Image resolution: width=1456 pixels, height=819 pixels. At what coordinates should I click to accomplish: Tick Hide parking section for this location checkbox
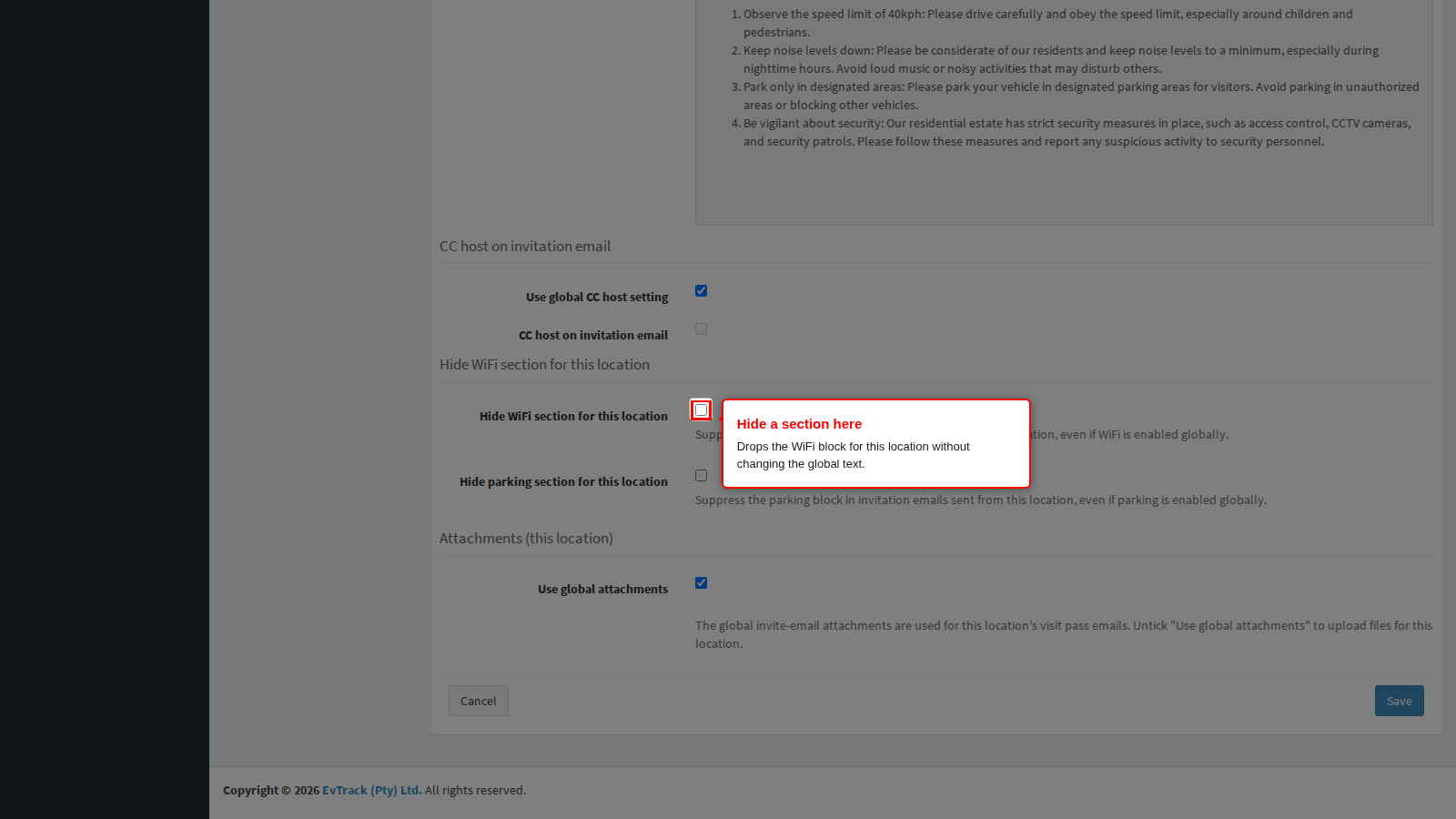701,476
